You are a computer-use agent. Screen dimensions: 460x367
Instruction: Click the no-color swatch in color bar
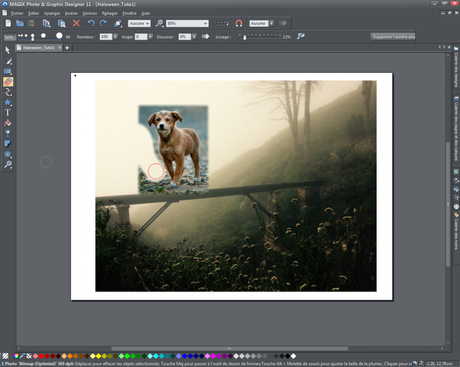coord(29,356)
